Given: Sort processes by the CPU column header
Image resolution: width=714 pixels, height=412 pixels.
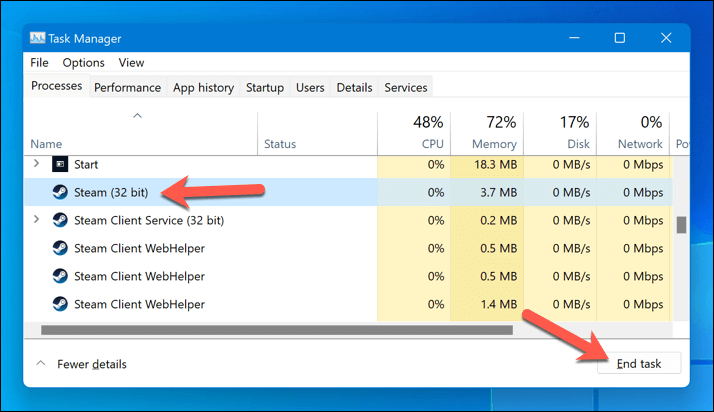Looking at the screenshot, I should tap(414, 133).
